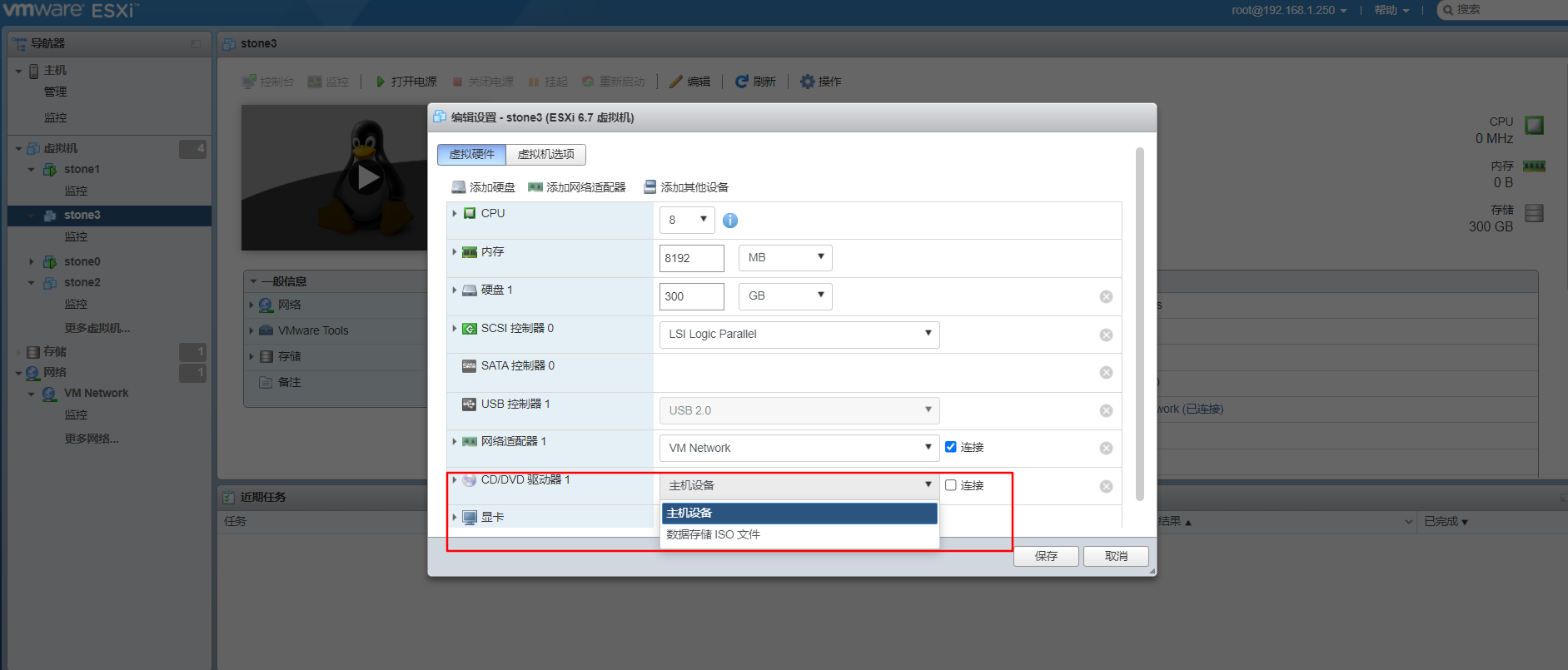Click the 挂起 suspend toolbar item
Image resolution: width=1568 pixels, height=670 pixels.
[548, 82]
